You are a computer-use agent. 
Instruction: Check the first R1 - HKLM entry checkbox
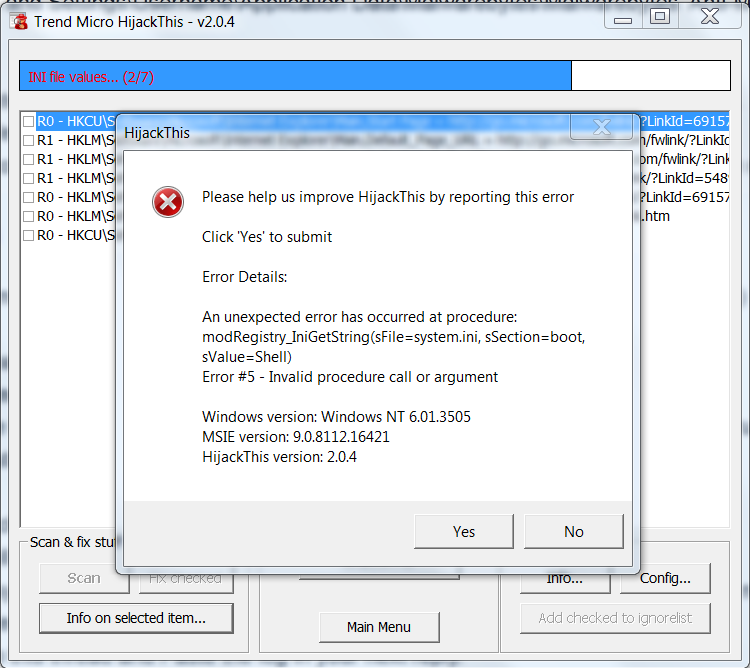(29, 140)
